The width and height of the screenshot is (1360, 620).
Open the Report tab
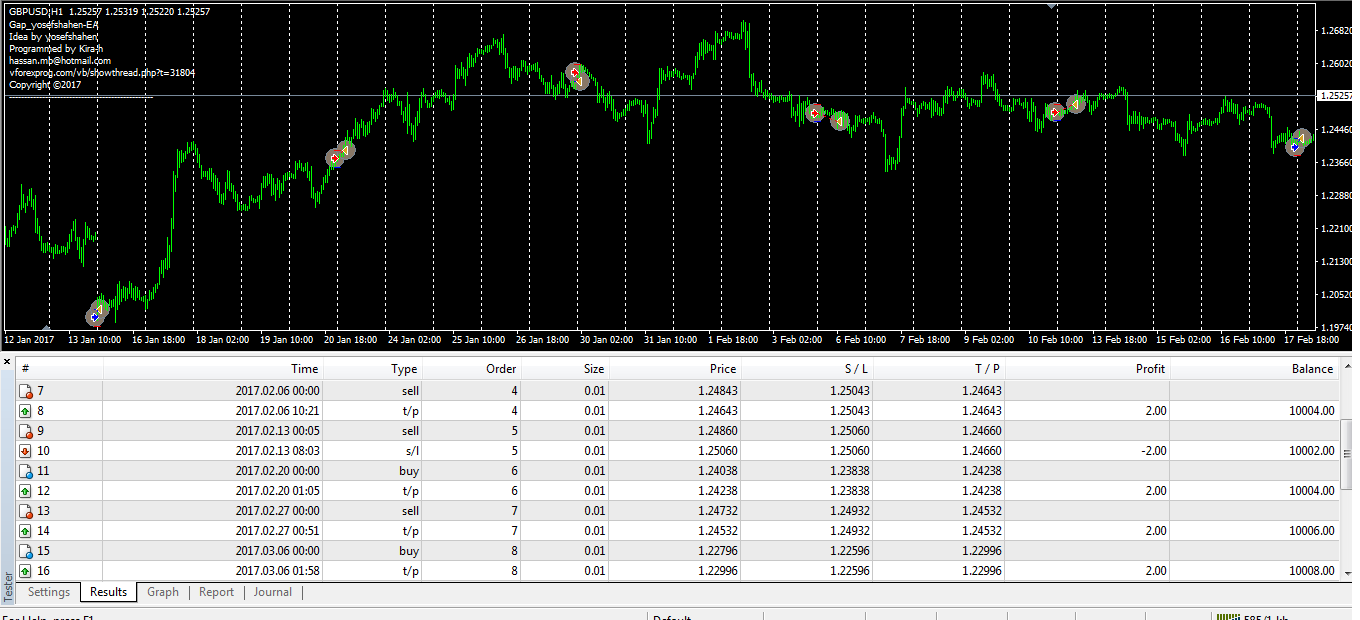click(216, 592)
